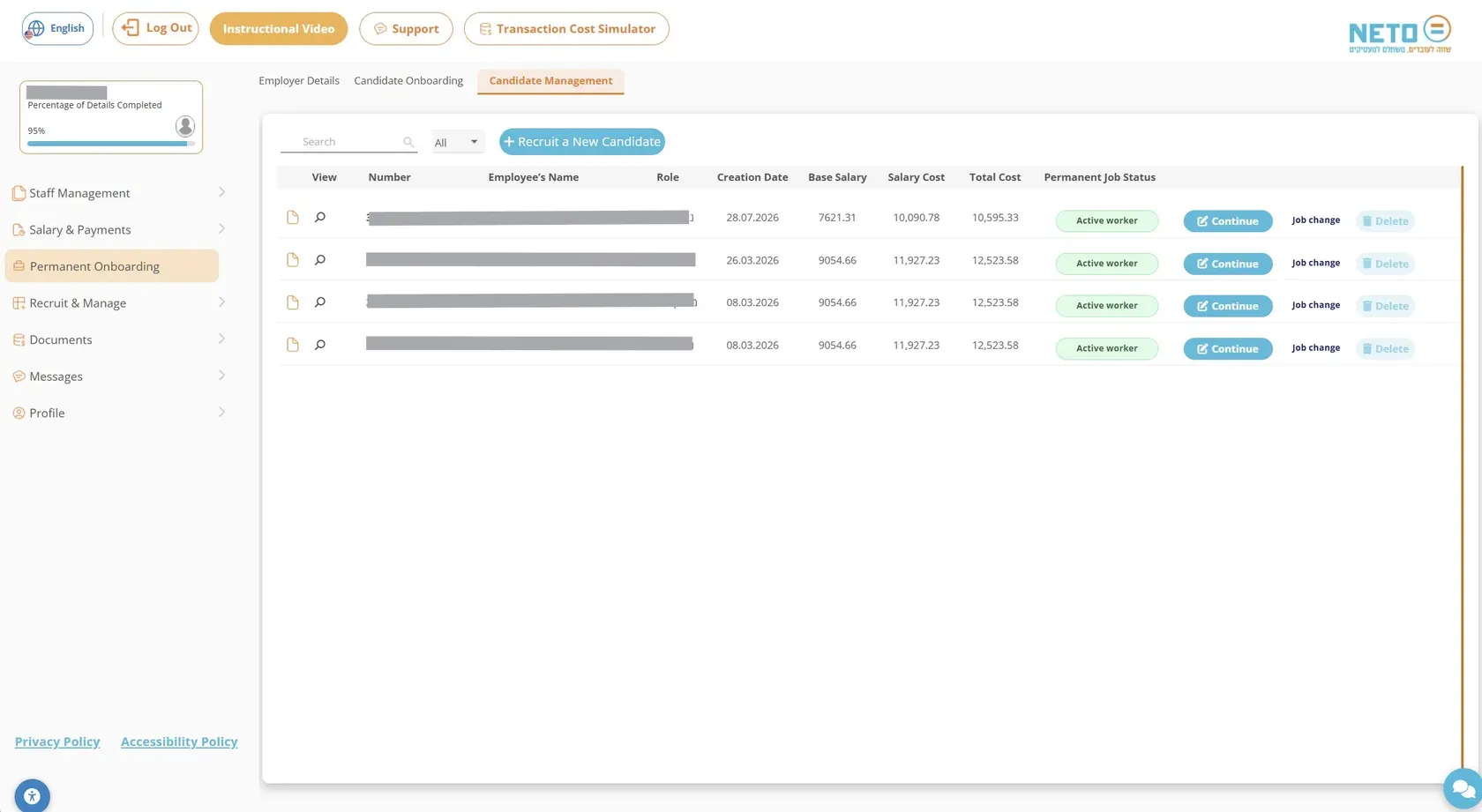Screen dimensions: 1482x812
Task: Click Recruit a New Candidate button
Action: tap(582, 142)
